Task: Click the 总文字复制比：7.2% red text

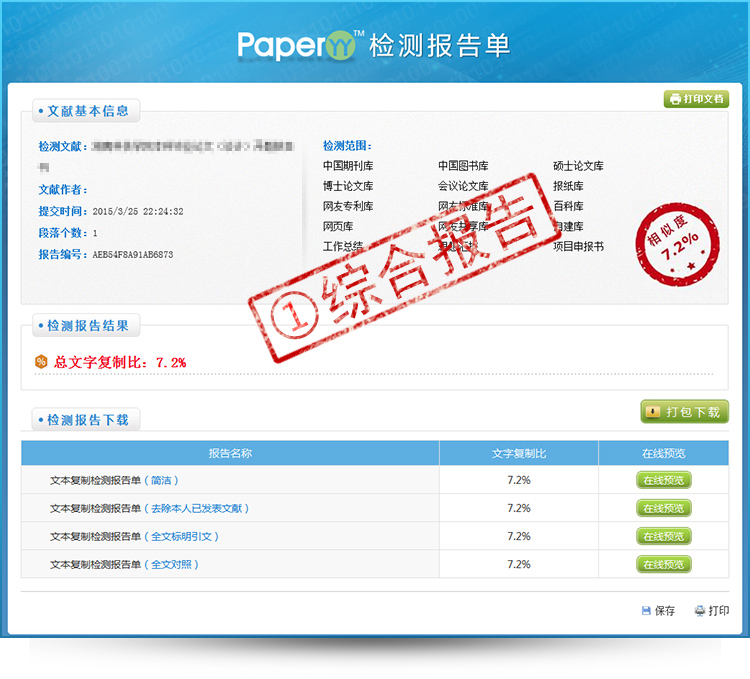Action: coord(120,362)
